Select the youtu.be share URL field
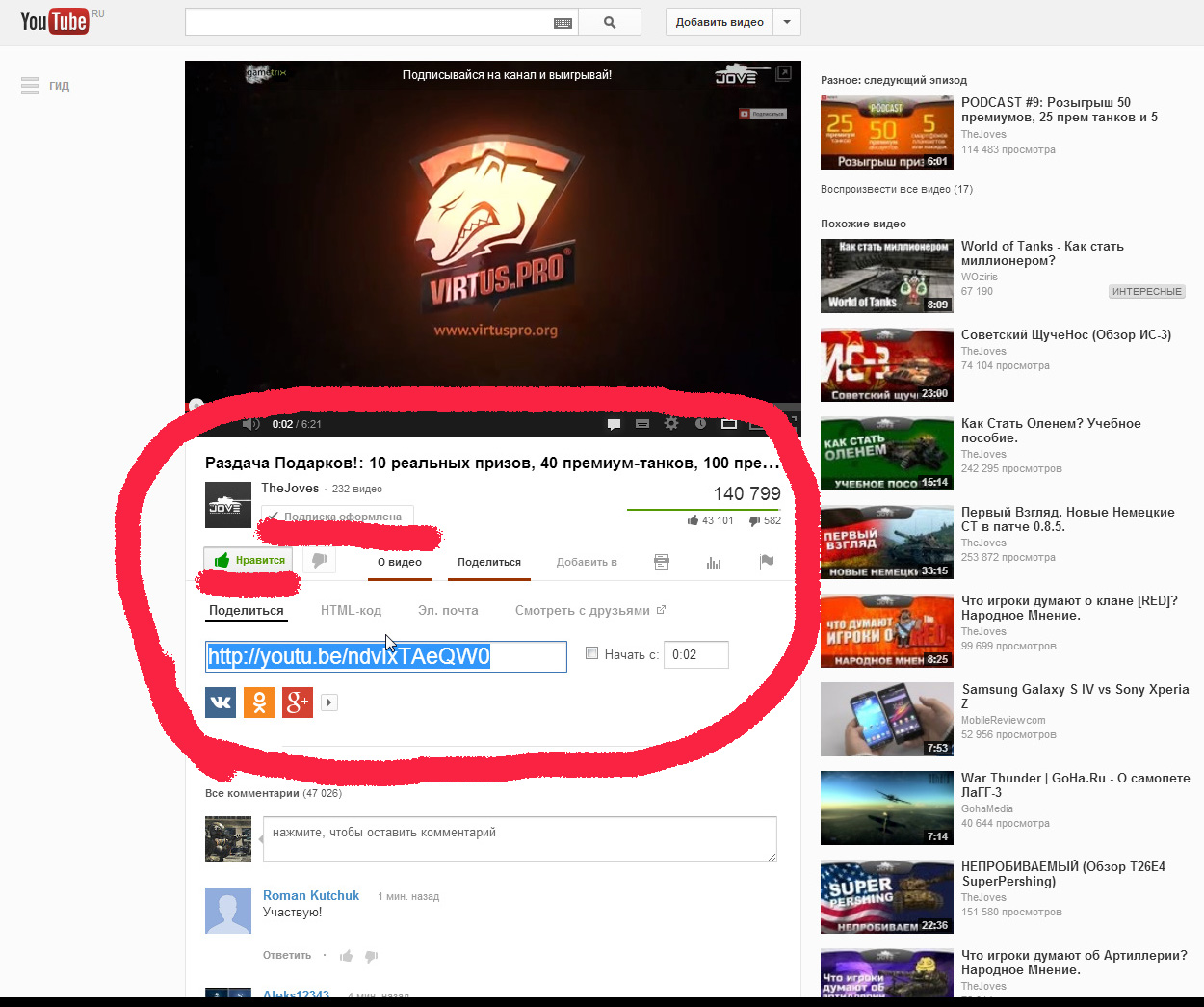1204x1007 pixels. tap(386, 656)
